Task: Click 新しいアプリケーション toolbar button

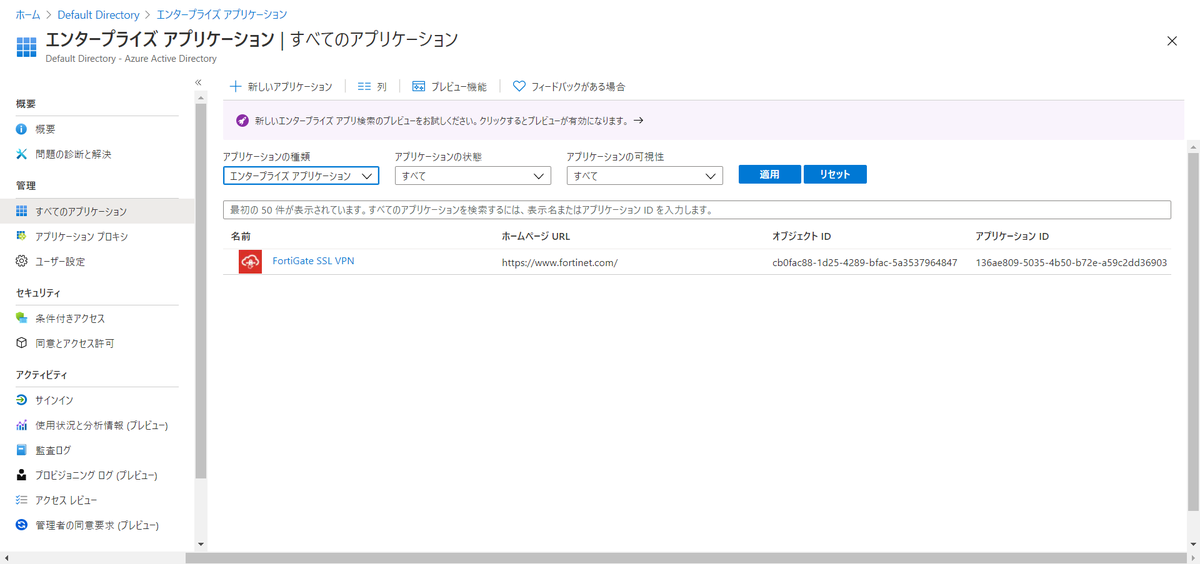Action: click(x=283, y=87)
